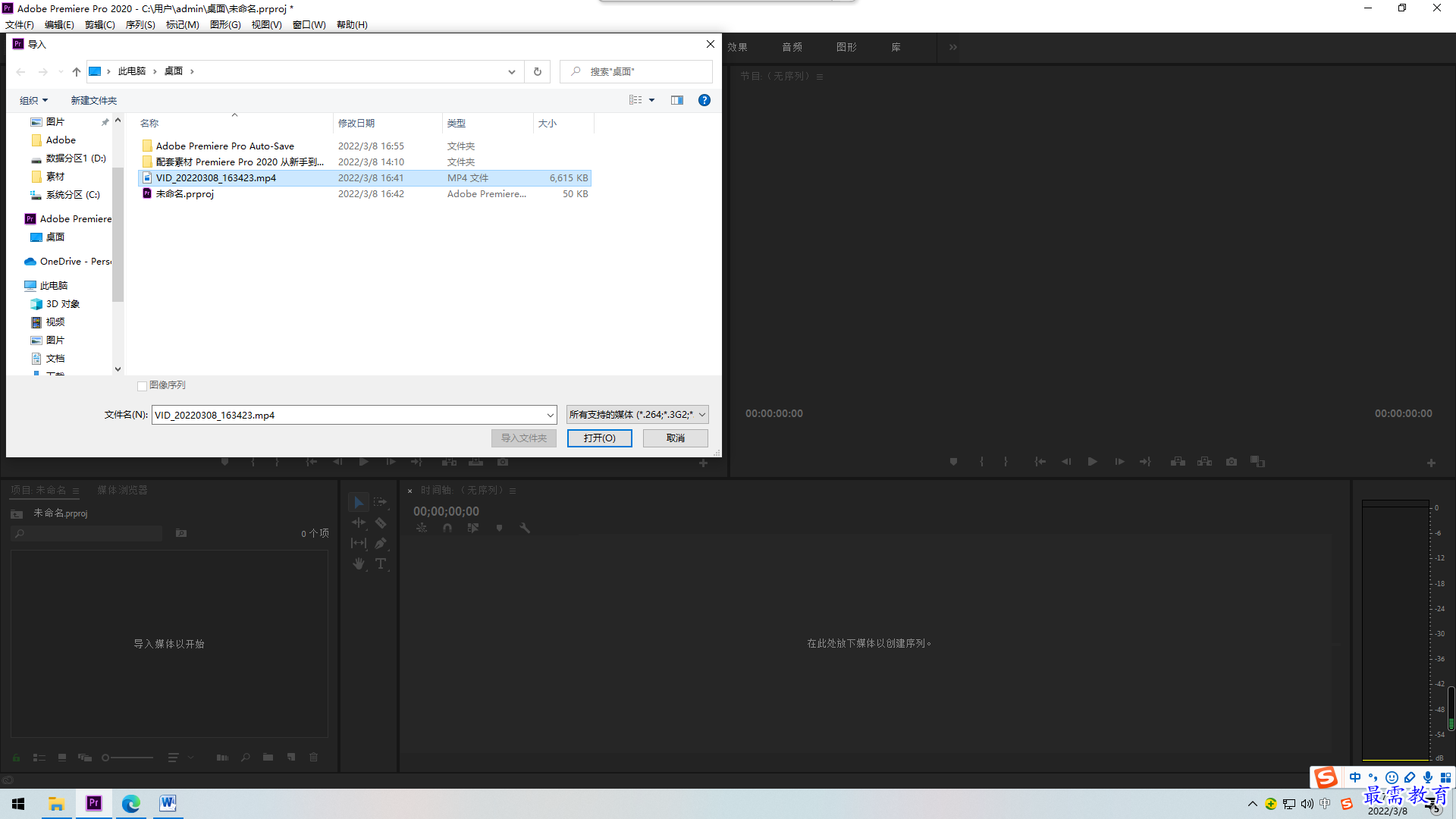Select the Ripple Edit tool

[x=359, y=522]
